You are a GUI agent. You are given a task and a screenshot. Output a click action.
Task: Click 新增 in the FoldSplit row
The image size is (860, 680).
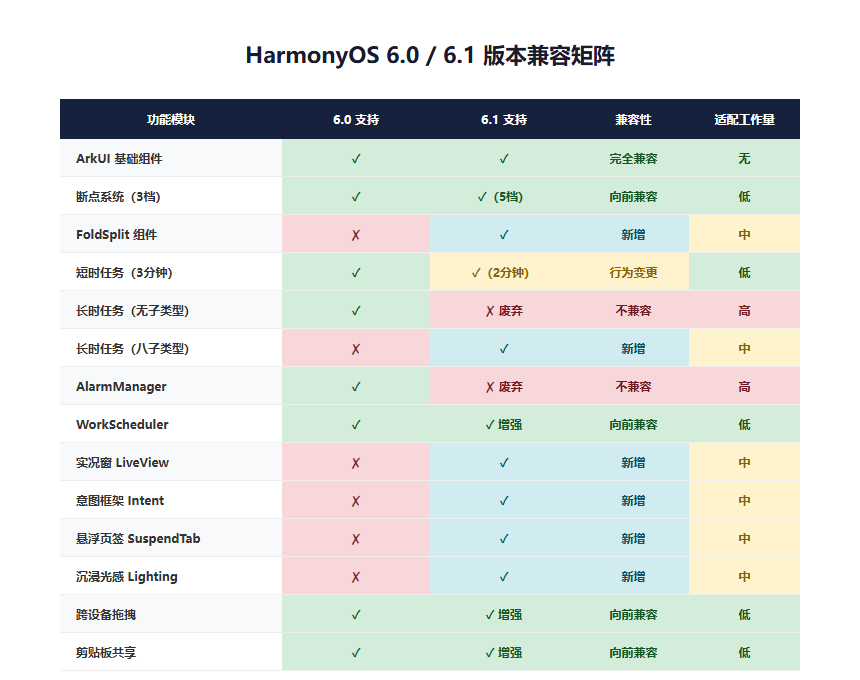633,235
